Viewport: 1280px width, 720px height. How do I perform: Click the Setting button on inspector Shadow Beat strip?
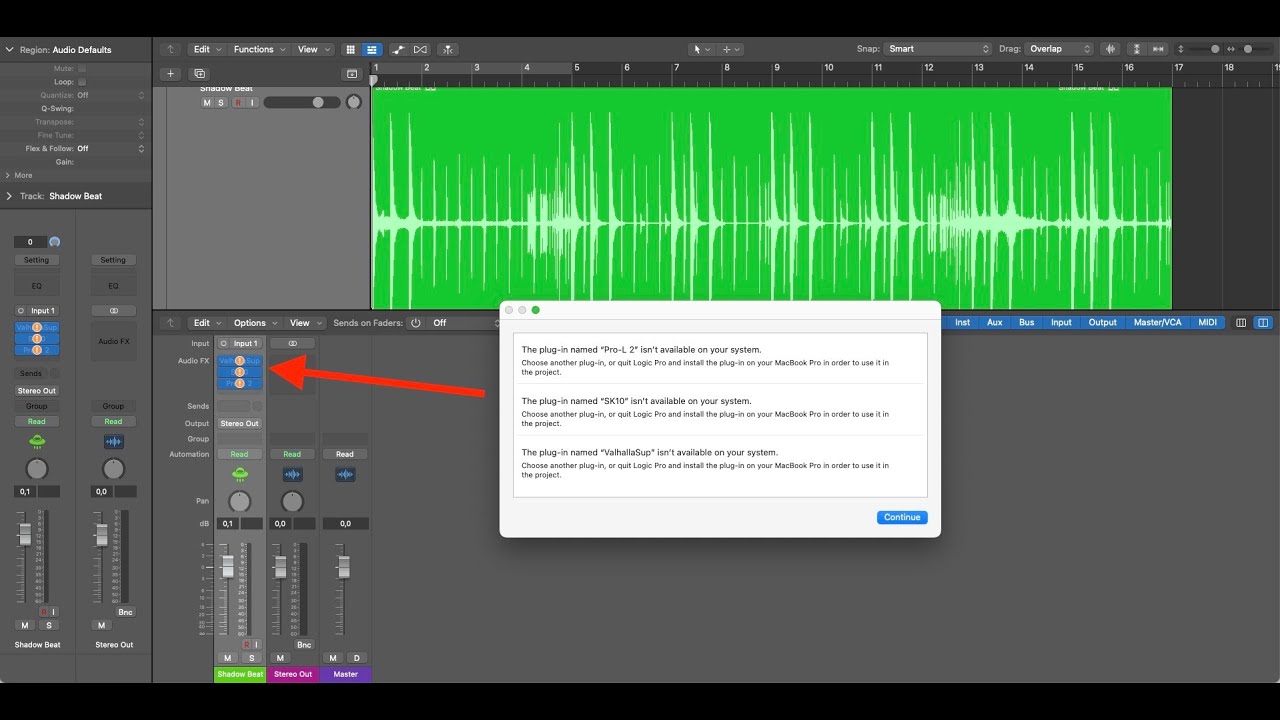click(x=37, y=260)
